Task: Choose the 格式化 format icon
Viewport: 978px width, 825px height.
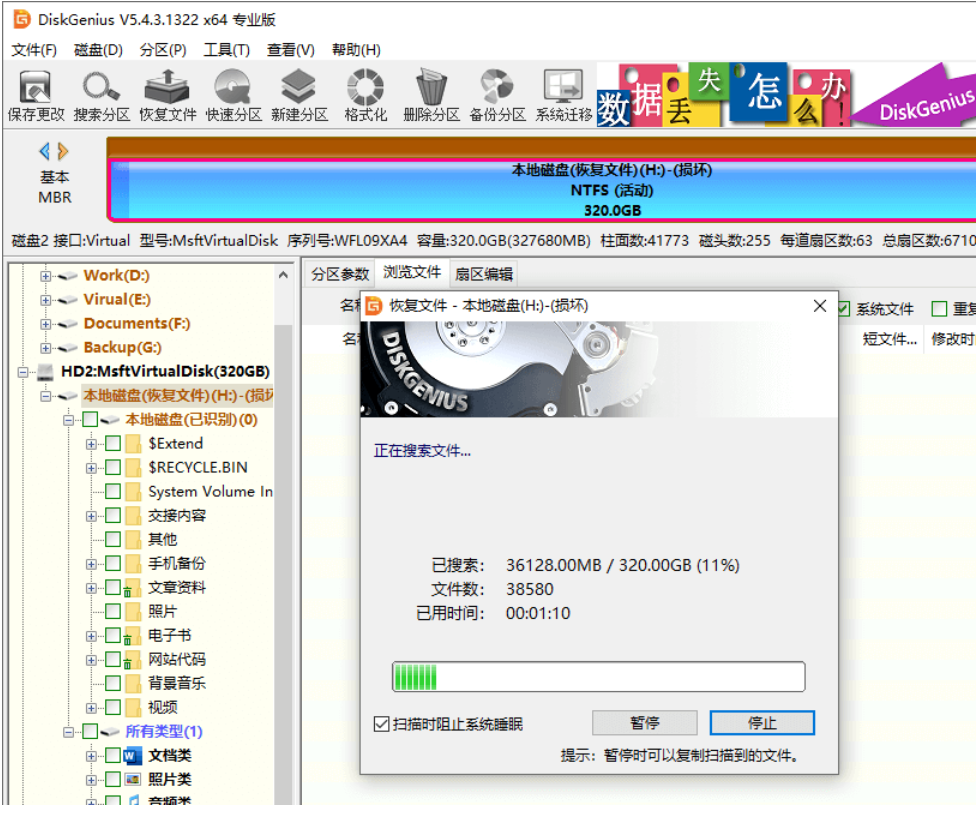Action: point(366,95)
